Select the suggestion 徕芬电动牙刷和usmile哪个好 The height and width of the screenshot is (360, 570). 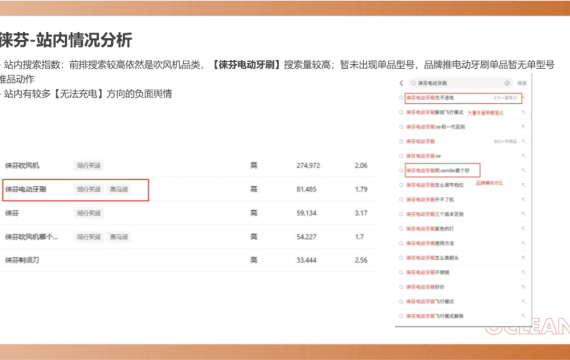[x=438, y=171]
